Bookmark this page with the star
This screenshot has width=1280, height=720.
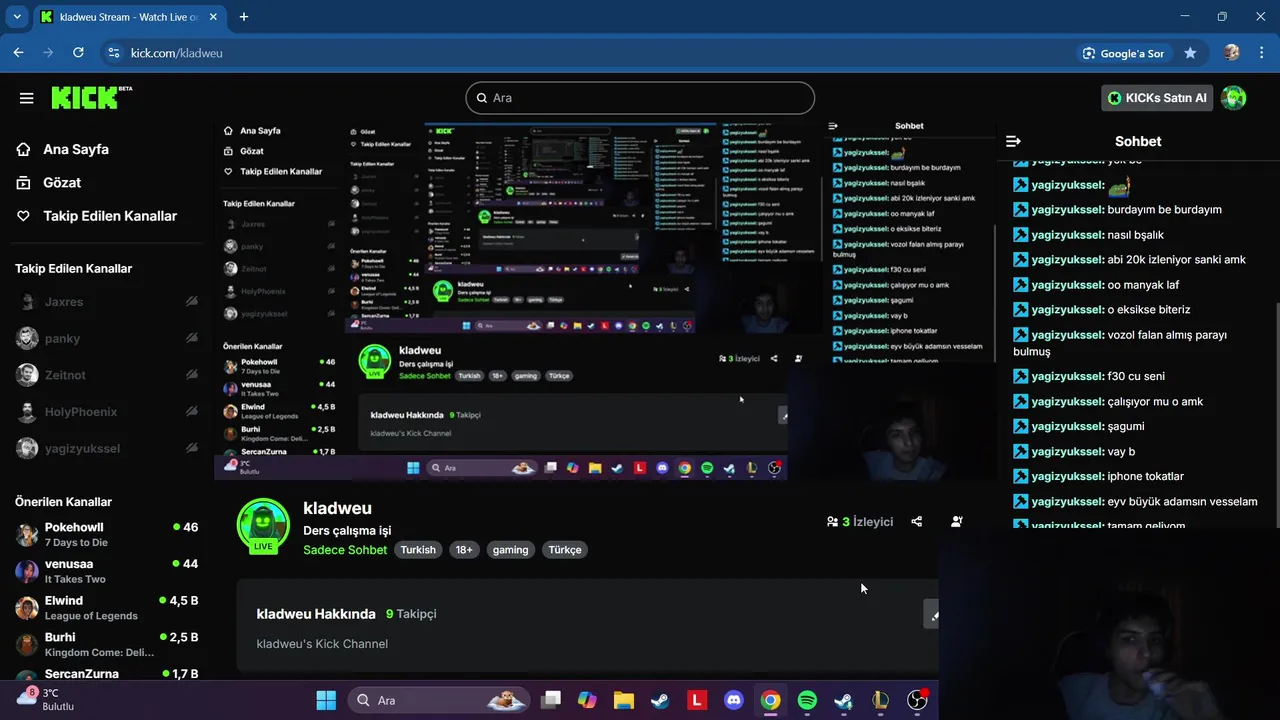tap(1190, 53)
